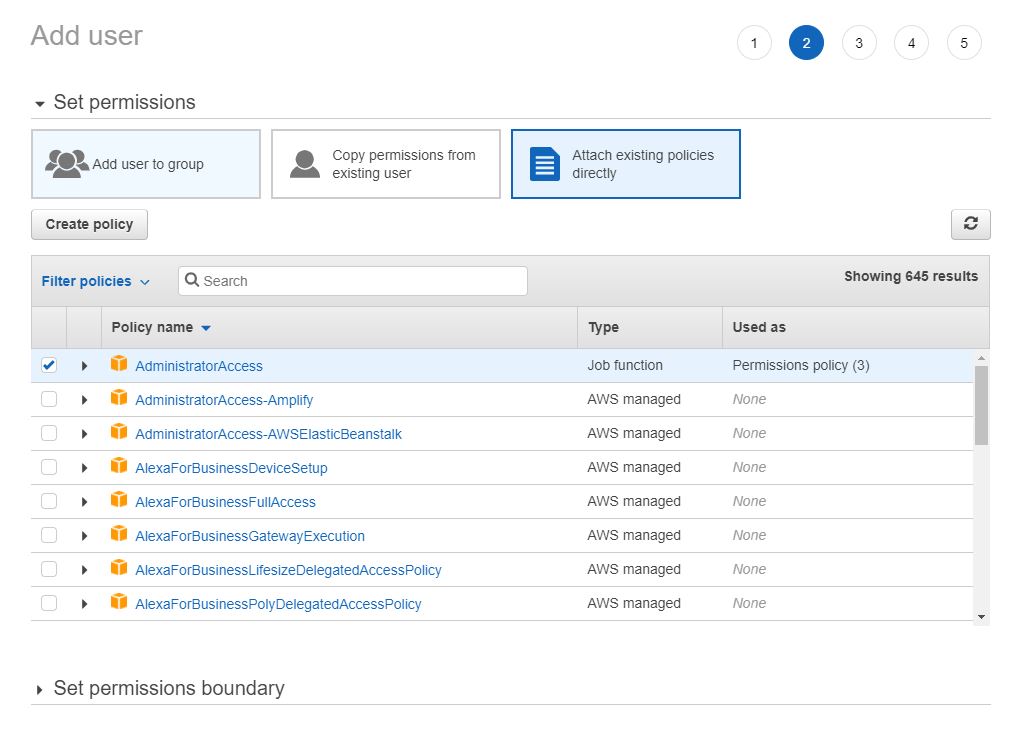Click the 'Permissions policy (3)' cell
Image resolution: width=1024 pixels, height=732 pixels.
801,365
